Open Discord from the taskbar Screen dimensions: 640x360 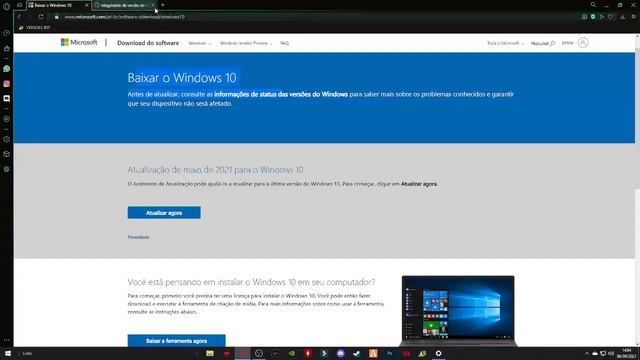pos(340,353)
